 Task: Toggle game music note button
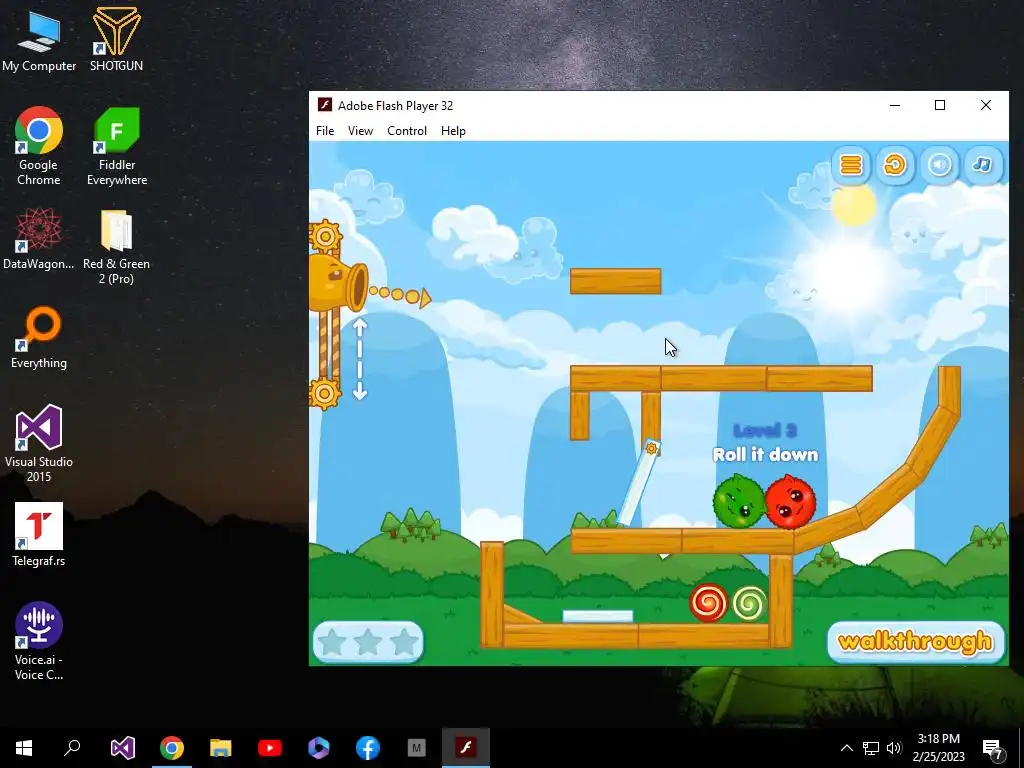click(983, 165)
